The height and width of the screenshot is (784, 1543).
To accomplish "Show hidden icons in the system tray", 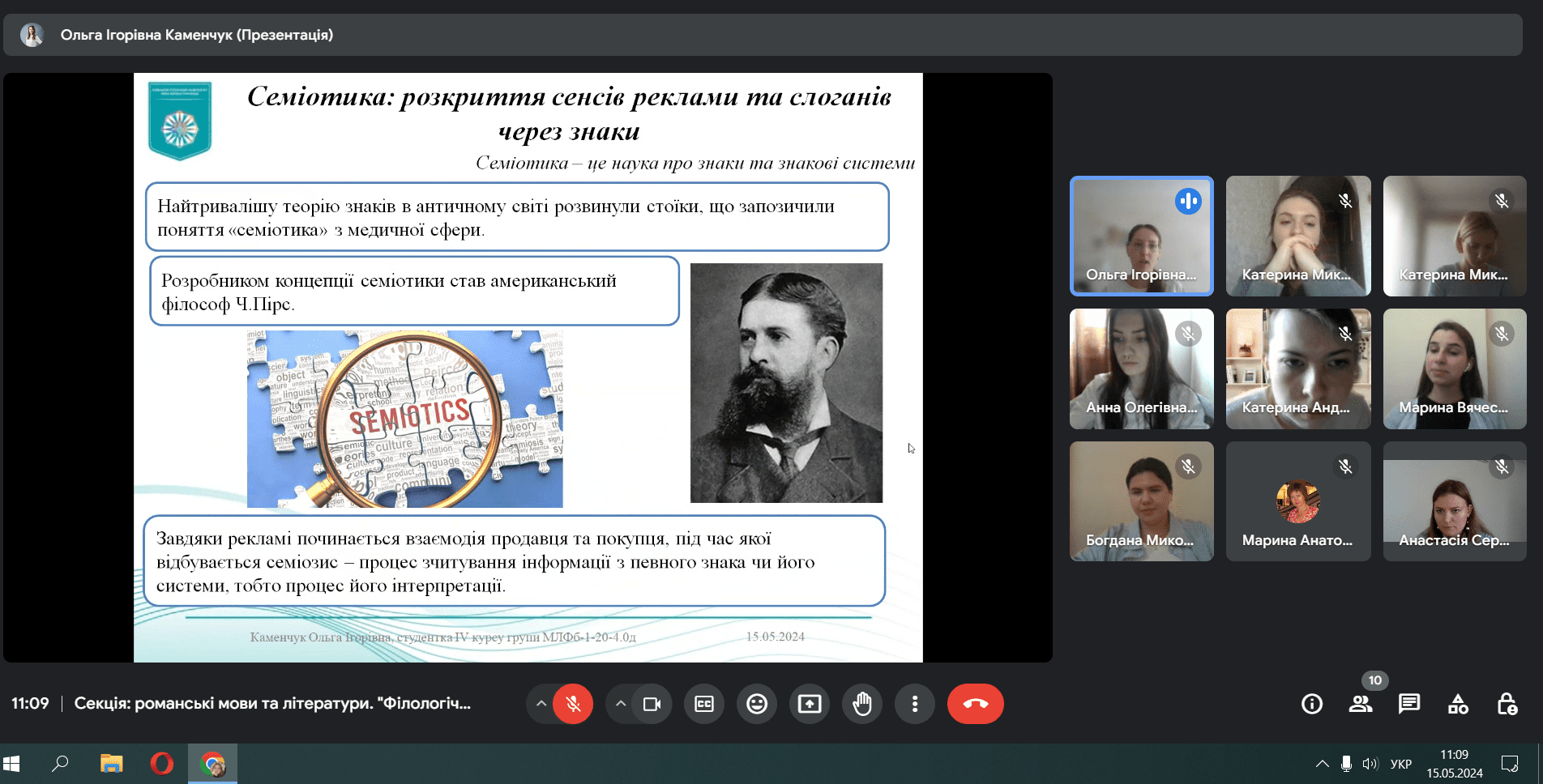I will coord(1322,763).
